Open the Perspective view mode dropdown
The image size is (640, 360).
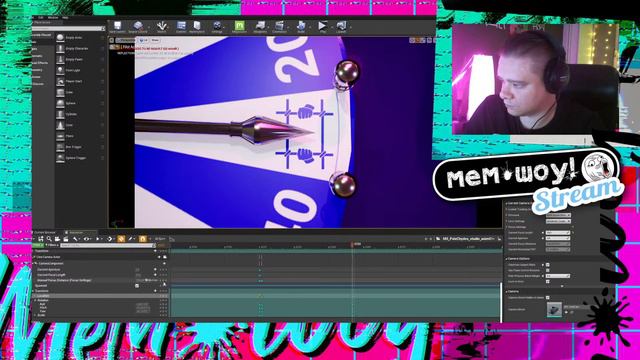click(x=125, y=40)
